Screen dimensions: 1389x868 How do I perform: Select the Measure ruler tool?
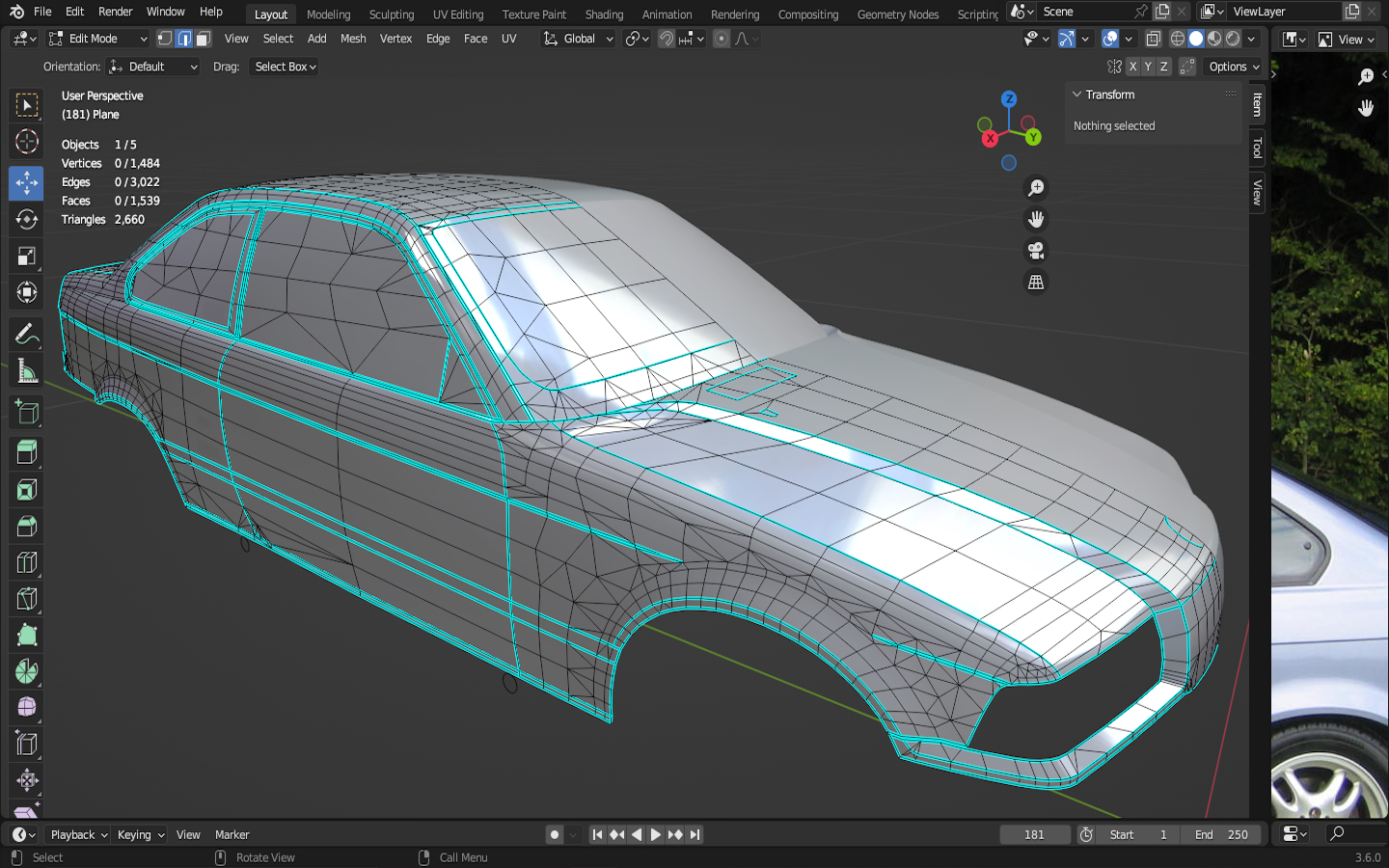[26, 372]
